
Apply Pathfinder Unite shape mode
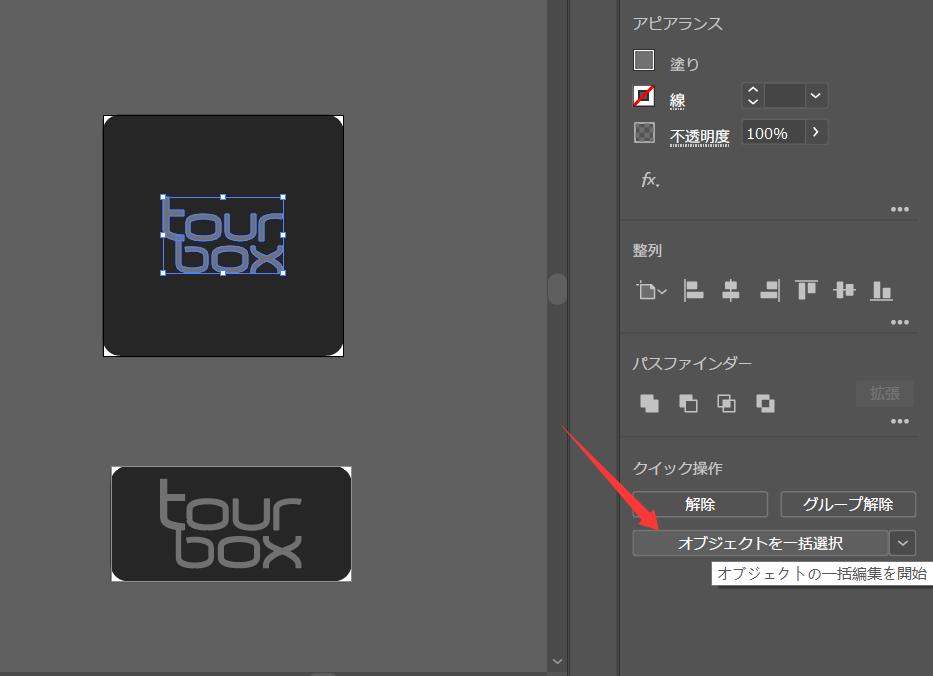tap(649, 403)
